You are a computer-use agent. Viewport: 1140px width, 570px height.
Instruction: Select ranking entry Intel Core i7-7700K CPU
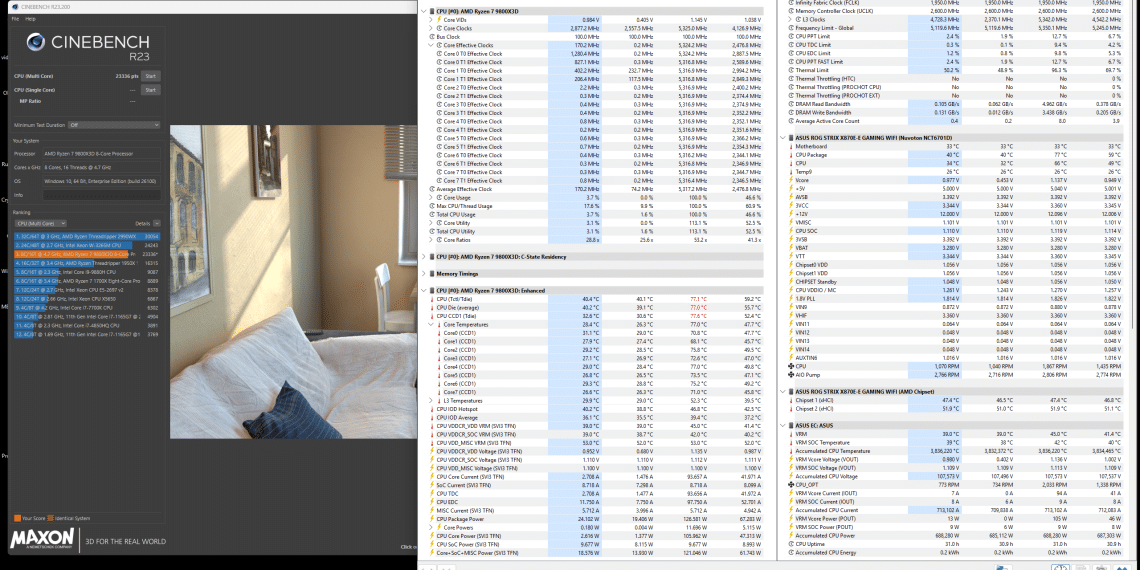[x=87, y=307]
